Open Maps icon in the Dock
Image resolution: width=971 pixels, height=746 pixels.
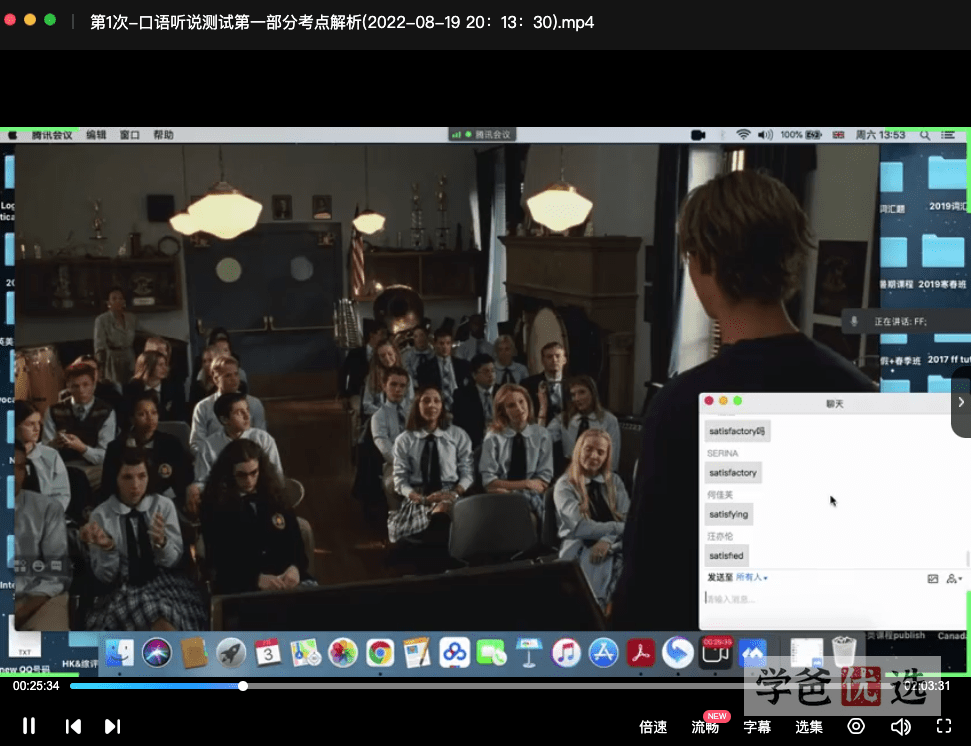(x=305, y=653)
